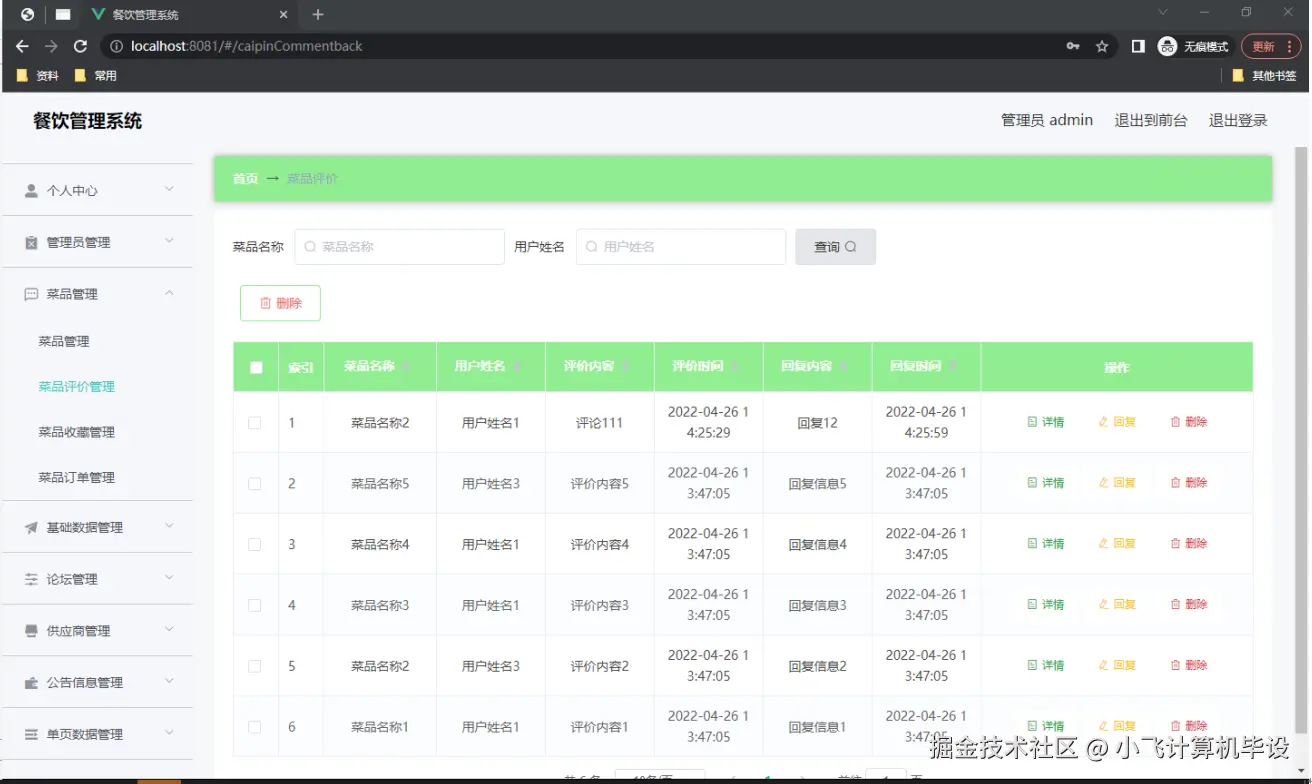Click the back navigation arrow in browser

coord(22,46)
